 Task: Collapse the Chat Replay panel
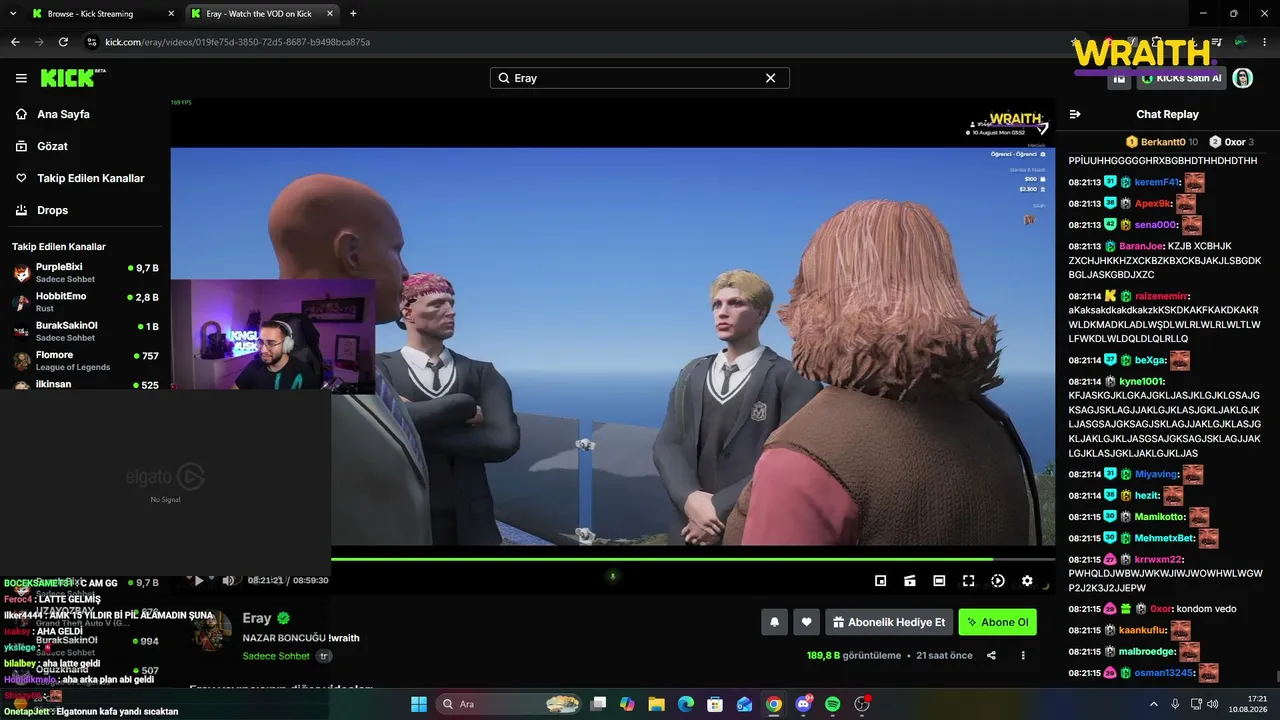click(x=1075, y=114)
